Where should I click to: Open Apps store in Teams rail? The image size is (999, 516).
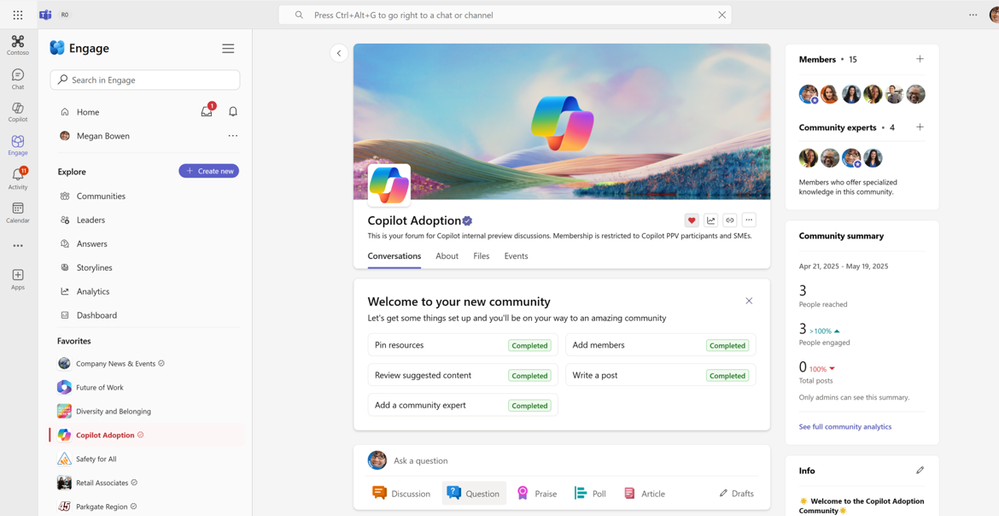[x=18, y=279]
